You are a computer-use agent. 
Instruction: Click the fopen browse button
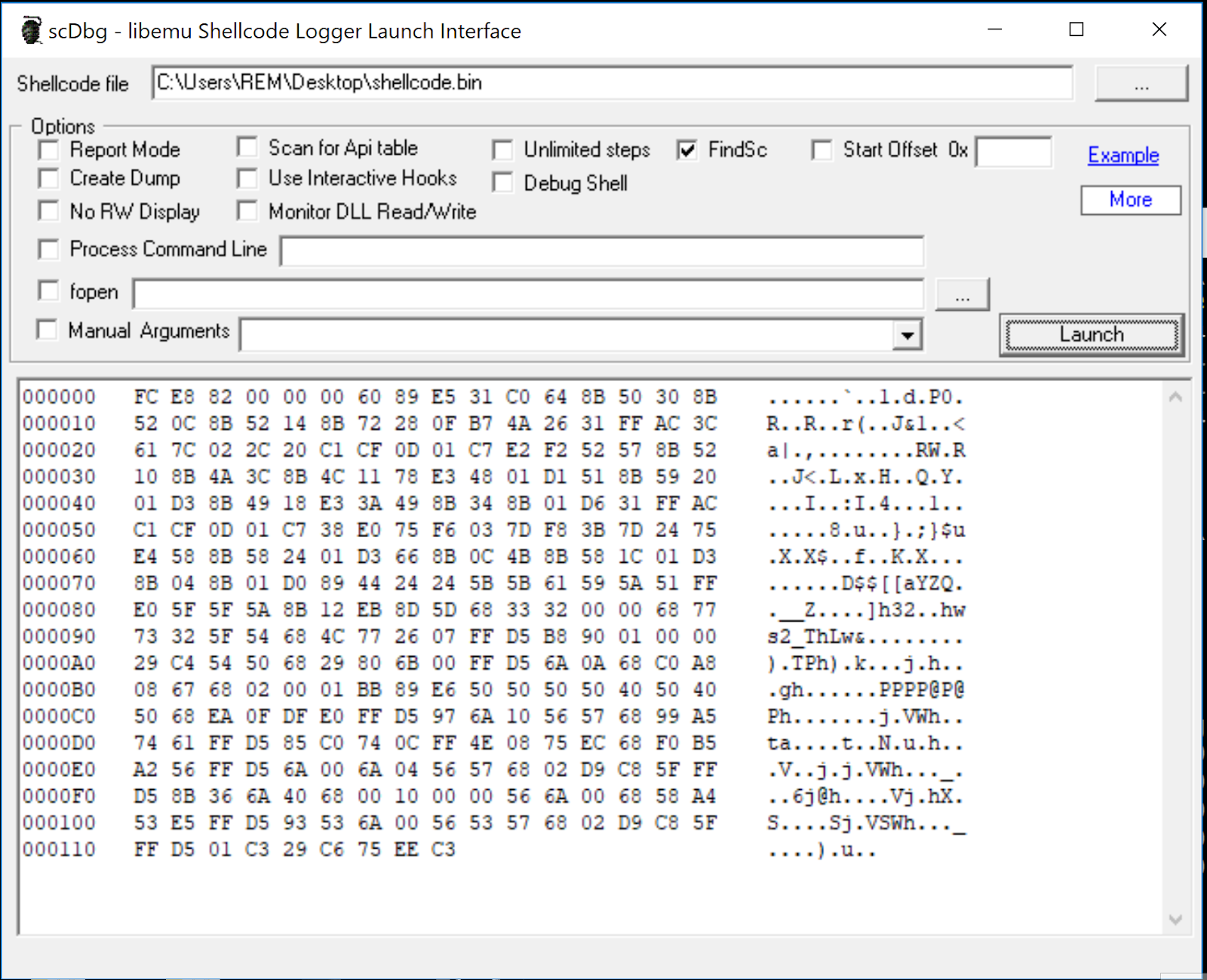962,293
